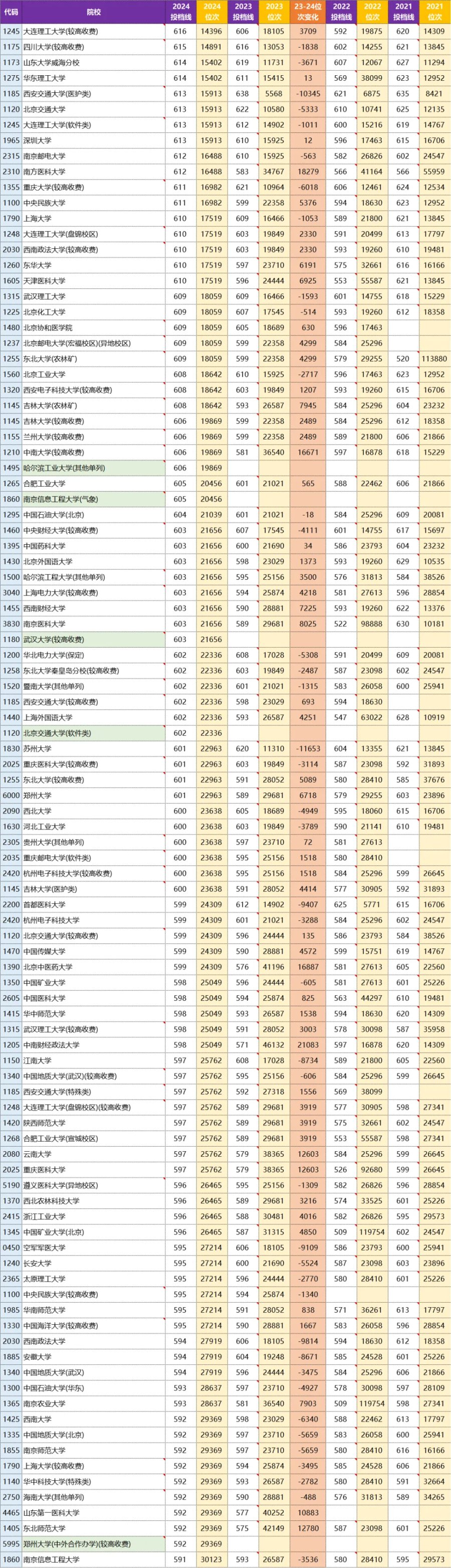Click the 安徽大学 cell
This screenshot has width=451, height=1568.
pos(94,1357)
